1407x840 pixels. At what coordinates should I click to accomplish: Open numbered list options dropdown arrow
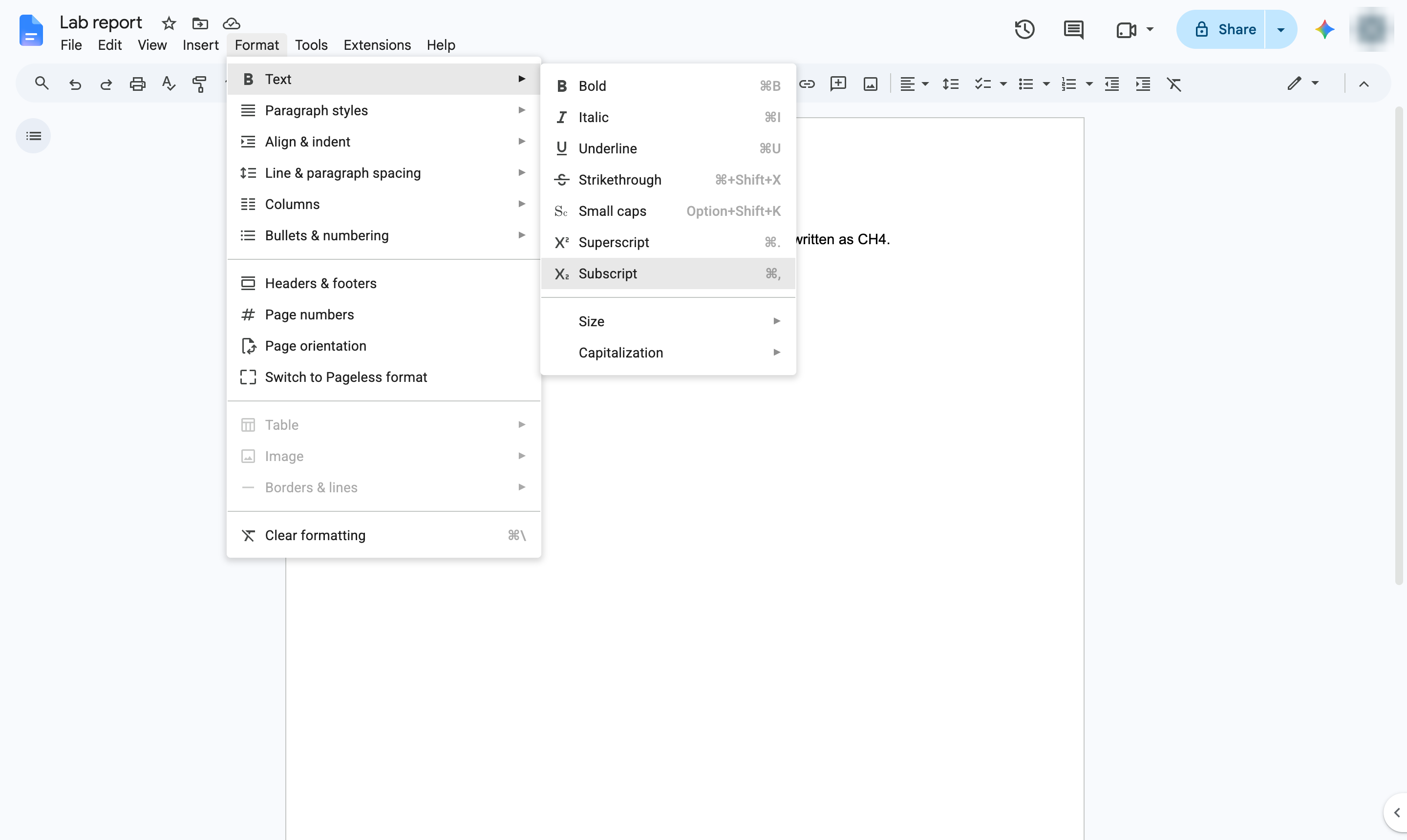pyautogui.click(x=1088, y=84)
